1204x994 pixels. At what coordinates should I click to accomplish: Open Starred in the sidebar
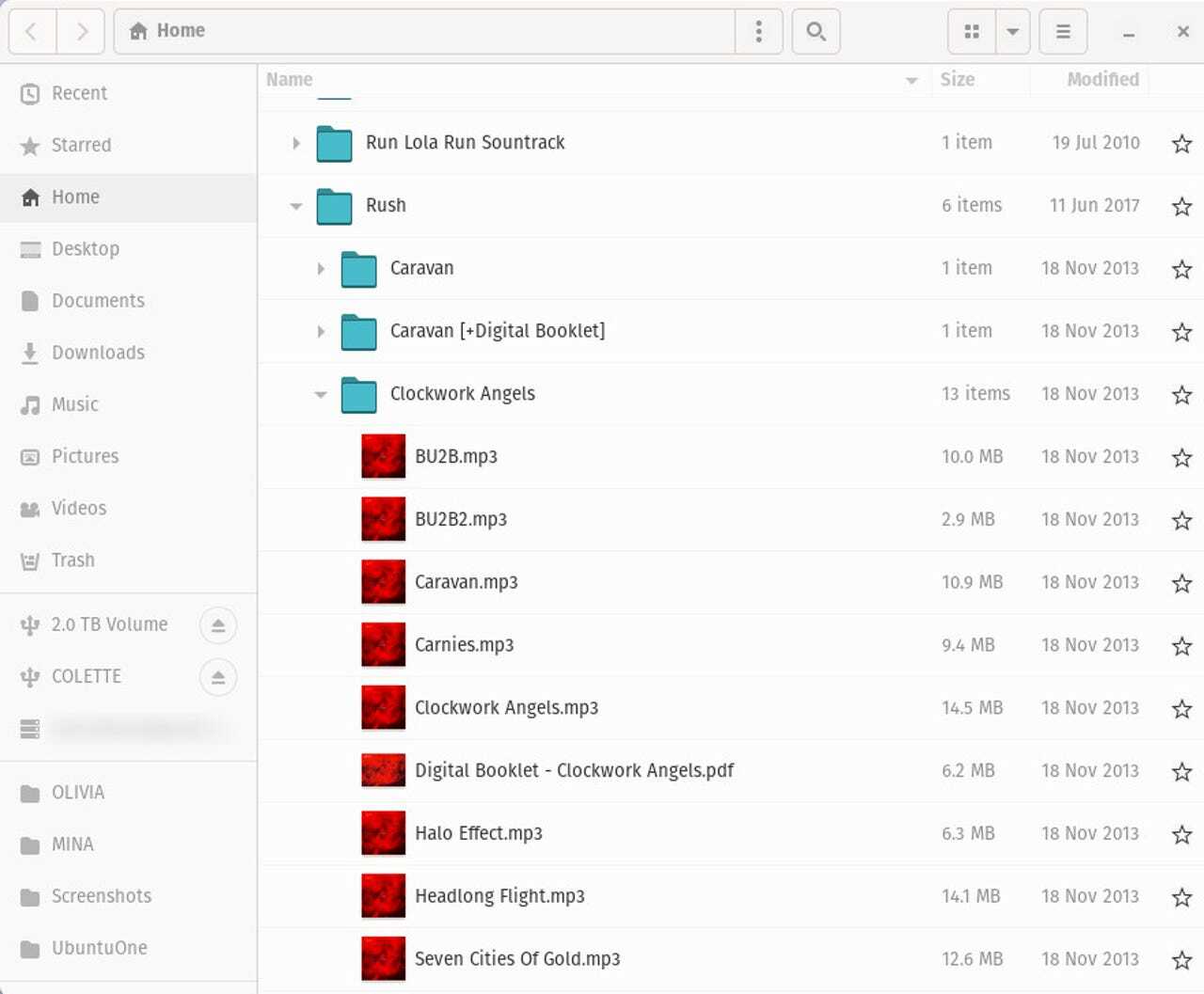128,145
